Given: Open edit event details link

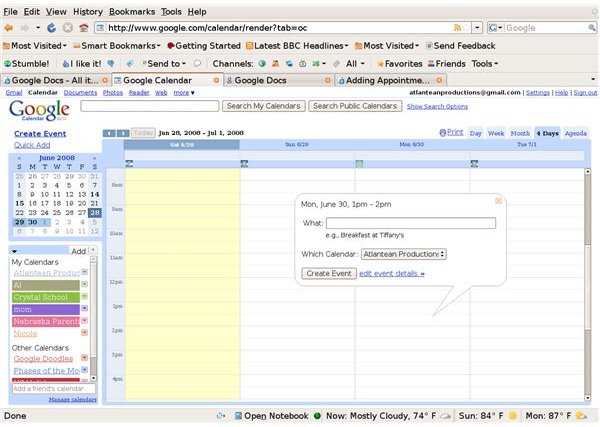Looking at the screenshot, I should pos(392,274).
